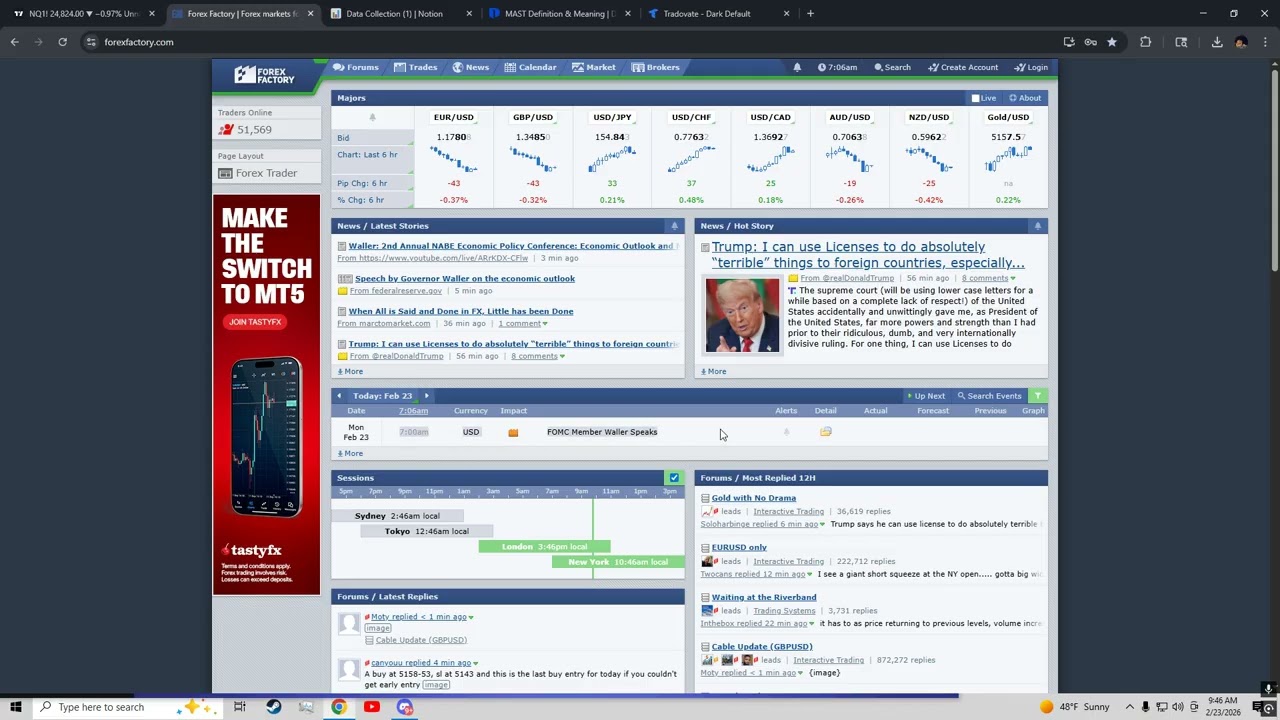The width and height of the screenshot is (1280, 720).
Task: Click the Traders Online icon
Action: 226,129
